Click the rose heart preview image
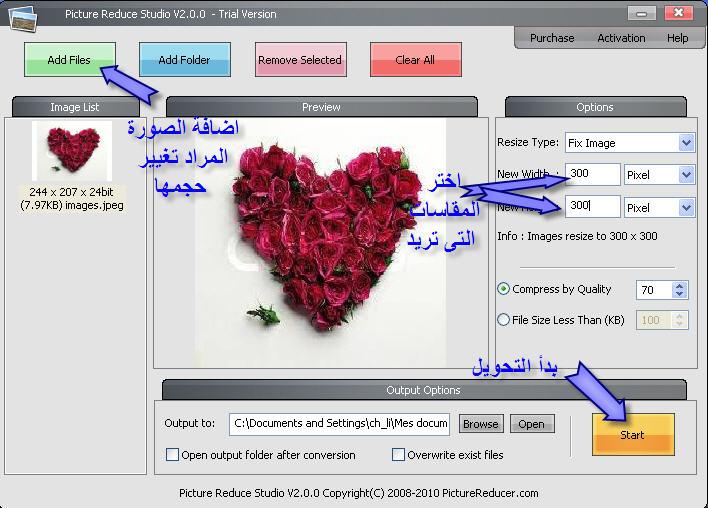Image resolution: width=708 pixels, height=508 pixels. point(321,243)
